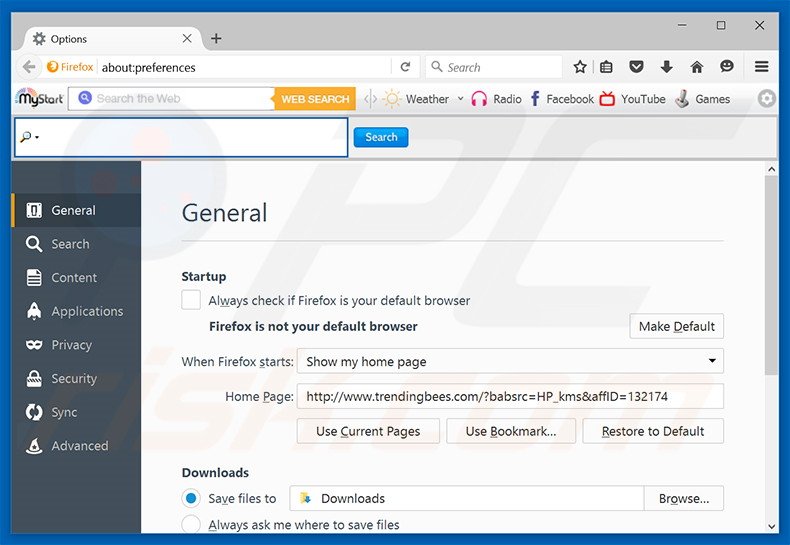
Task: Click the Home Page URL field
Action: (x=510, y=396)
